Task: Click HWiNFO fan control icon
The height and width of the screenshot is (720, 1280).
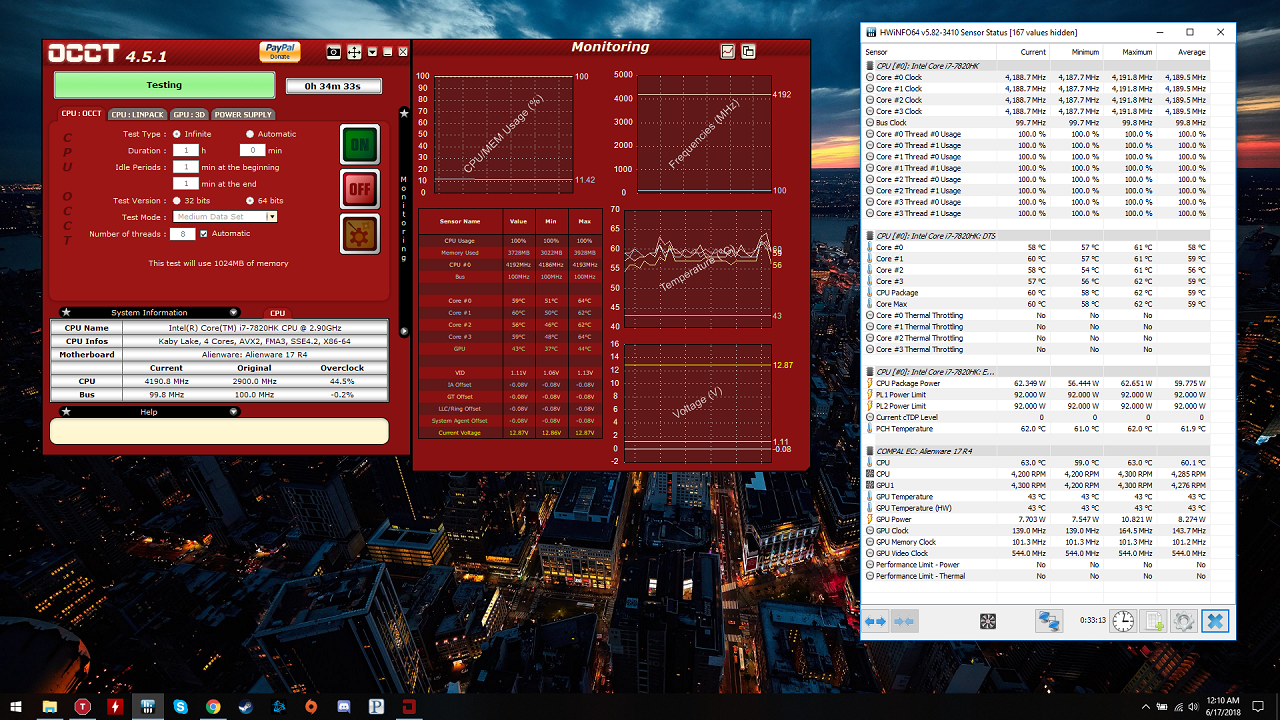Action: (988, 621)
